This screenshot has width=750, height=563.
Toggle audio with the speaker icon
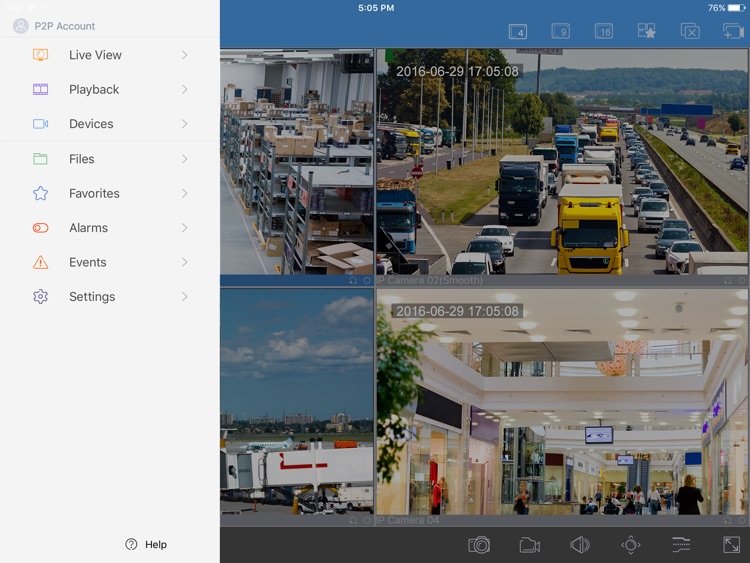[580, 545]
